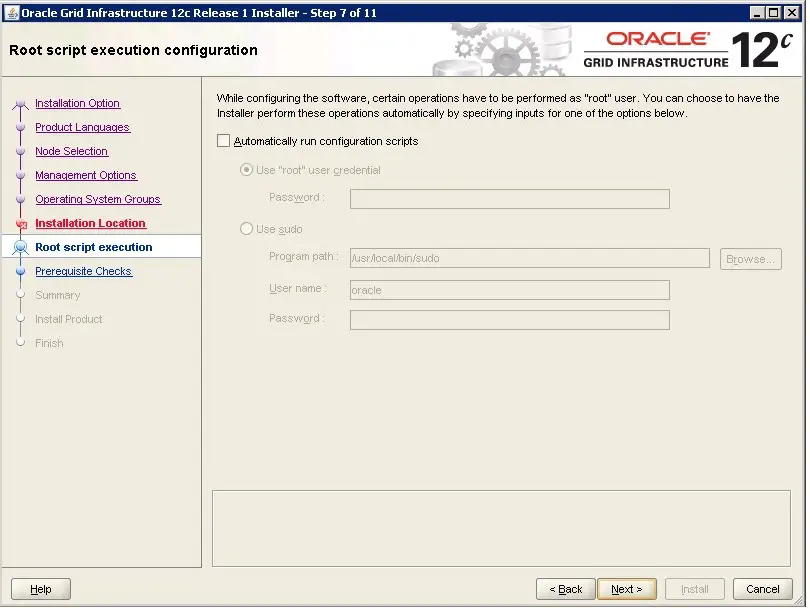Select Use sudo radio option
This screenshot has height=608, width=810.
click(246, 229)
